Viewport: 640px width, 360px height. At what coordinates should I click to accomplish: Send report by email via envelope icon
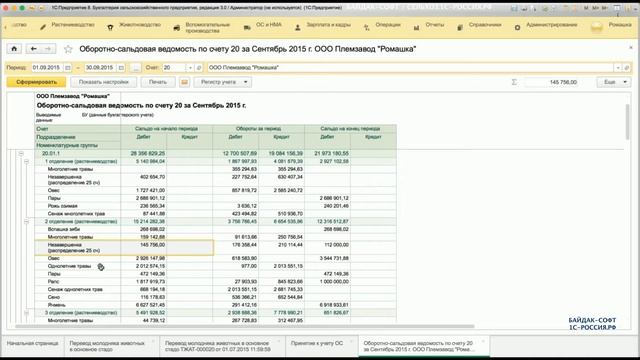(184, 82)
